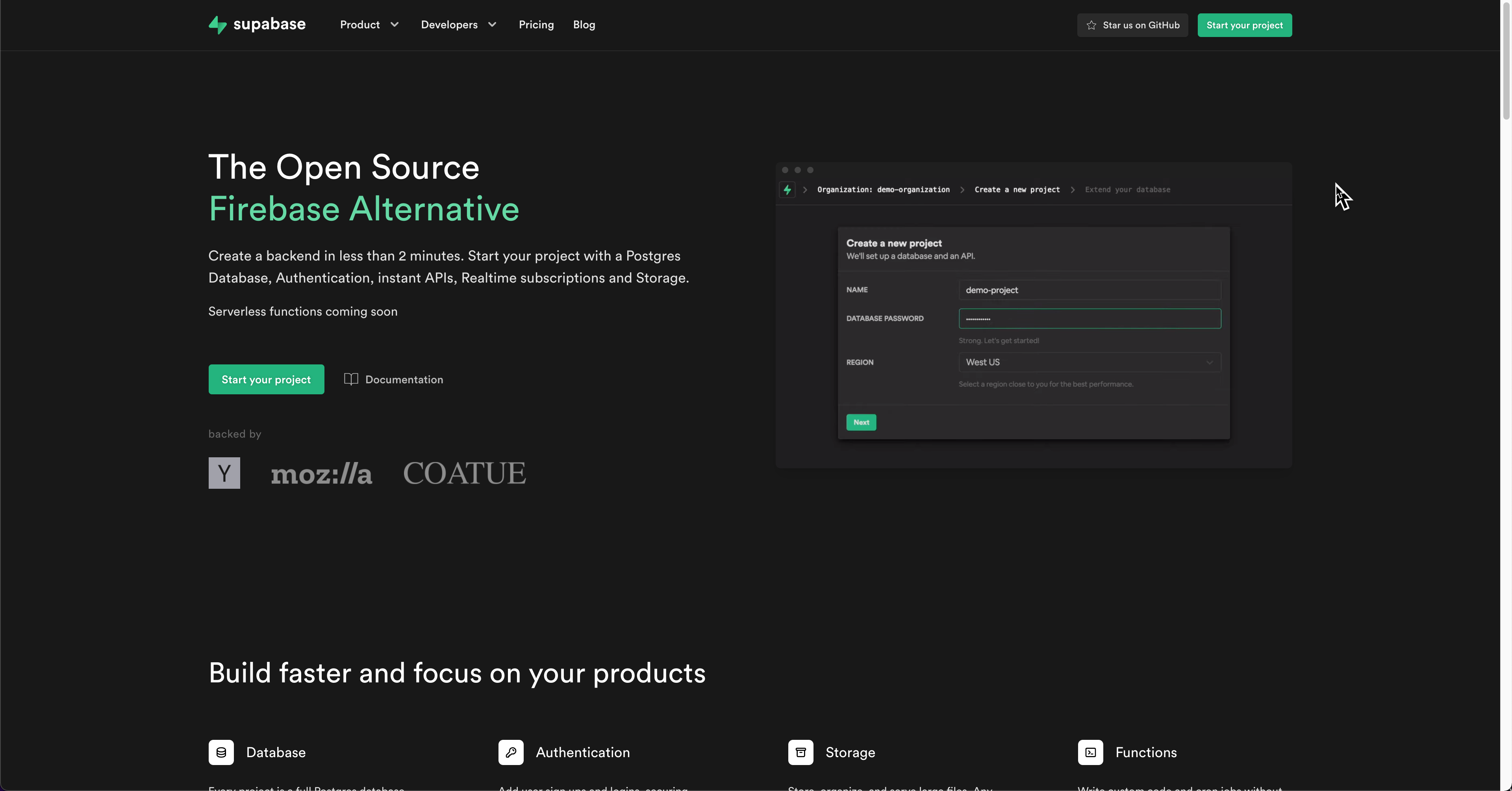Click the Mozilla logo
1512x791 pixels.
pyautogui.click(x=322, y=473)
